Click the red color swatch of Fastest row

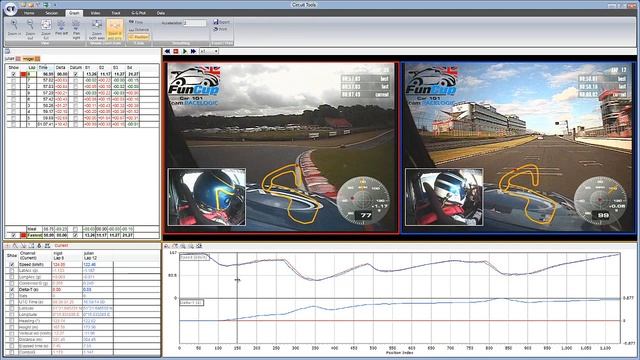click(x=23, y=236)
